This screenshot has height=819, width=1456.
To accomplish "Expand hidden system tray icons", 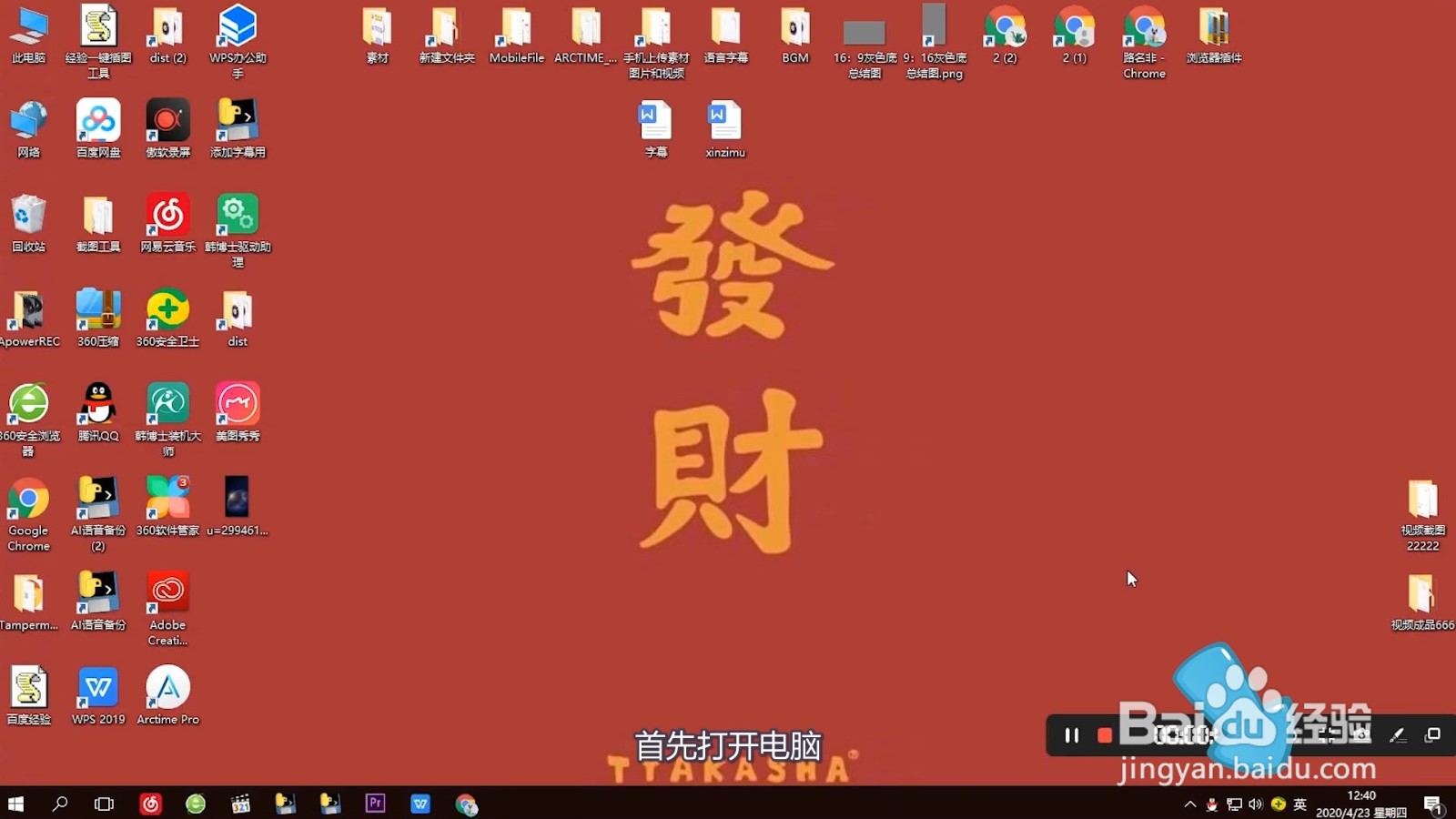I will (x=1189, y=804).
